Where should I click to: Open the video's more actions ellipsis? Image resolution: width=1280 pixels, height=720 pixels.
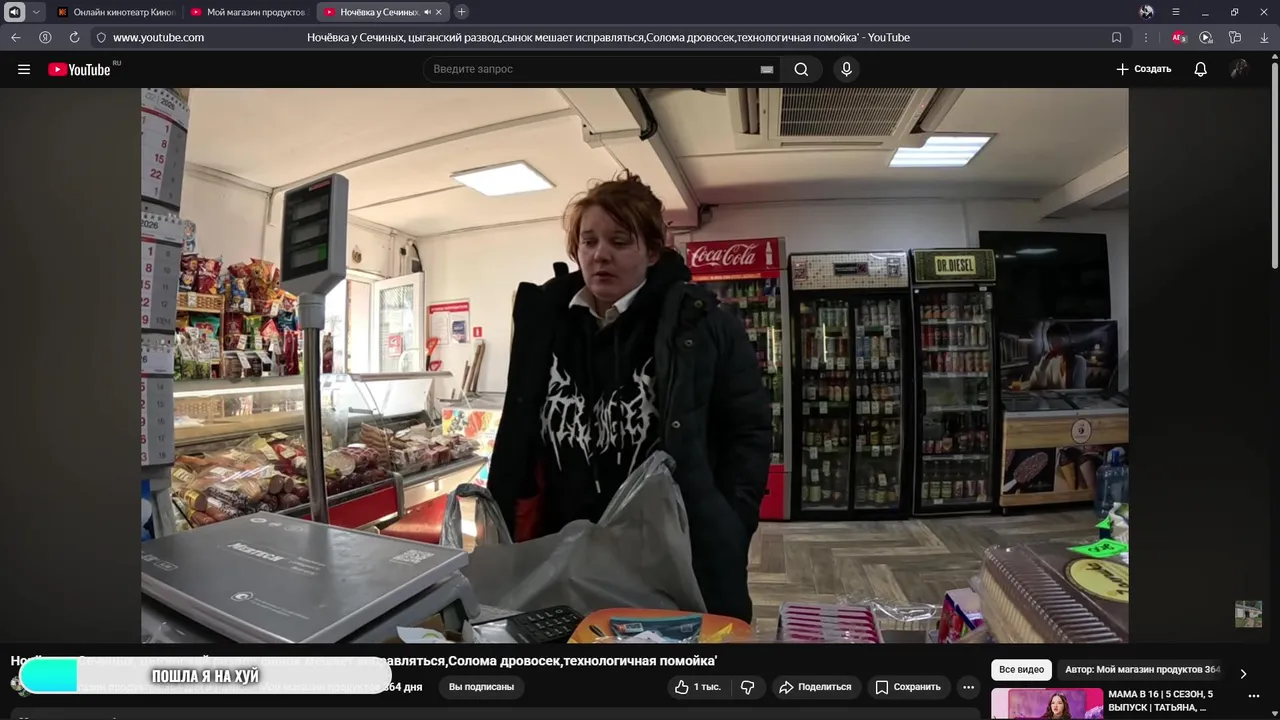[968, 687]
